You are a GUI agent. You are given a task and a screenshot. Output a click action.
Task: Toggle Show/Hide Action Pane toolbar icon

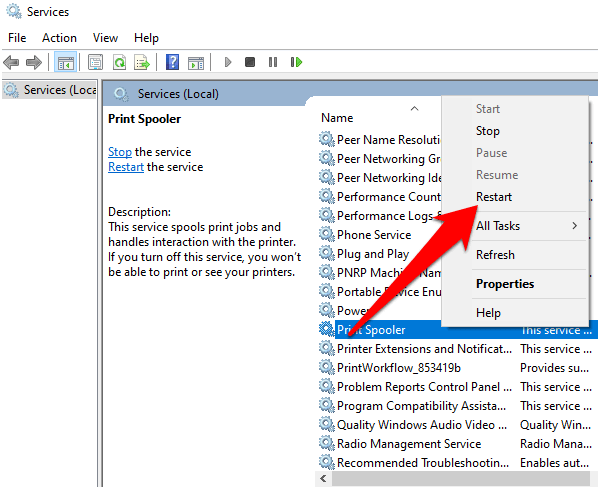click(196, 62)
